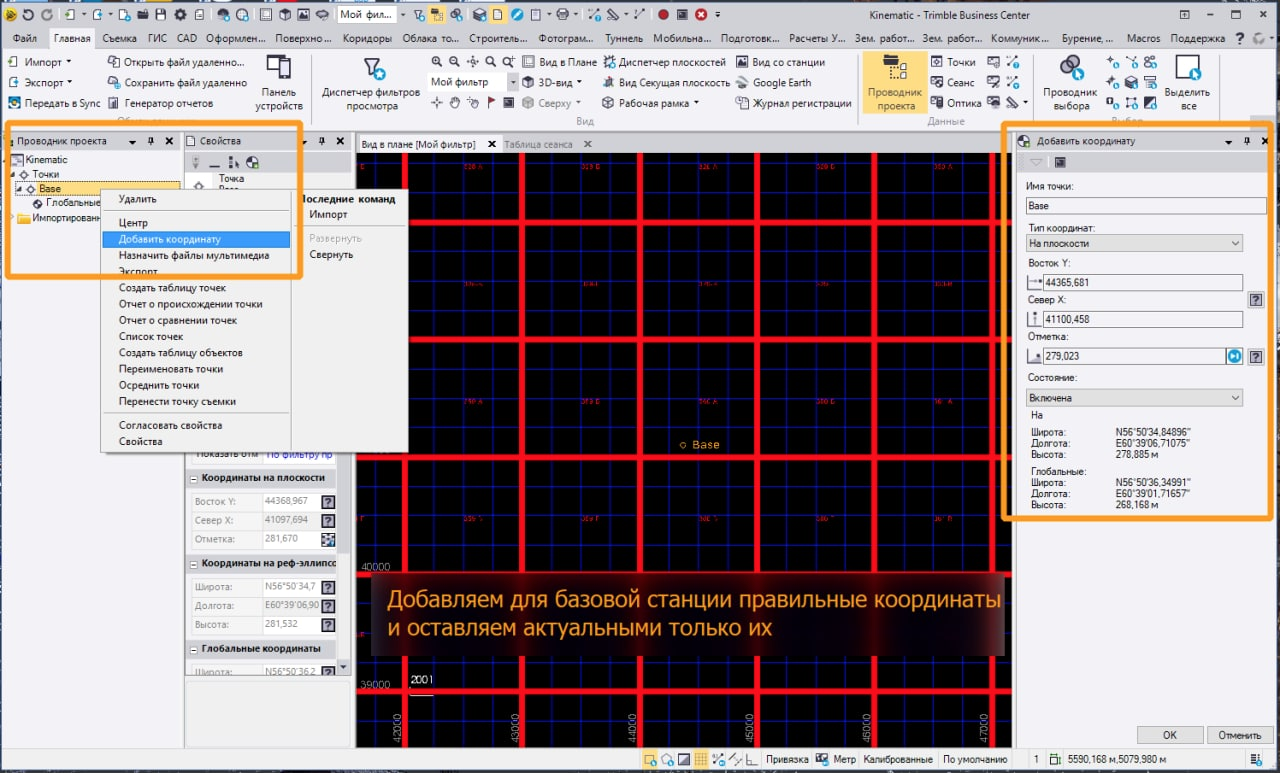
Task: Open the Файл menu
Action: [25, 38]
